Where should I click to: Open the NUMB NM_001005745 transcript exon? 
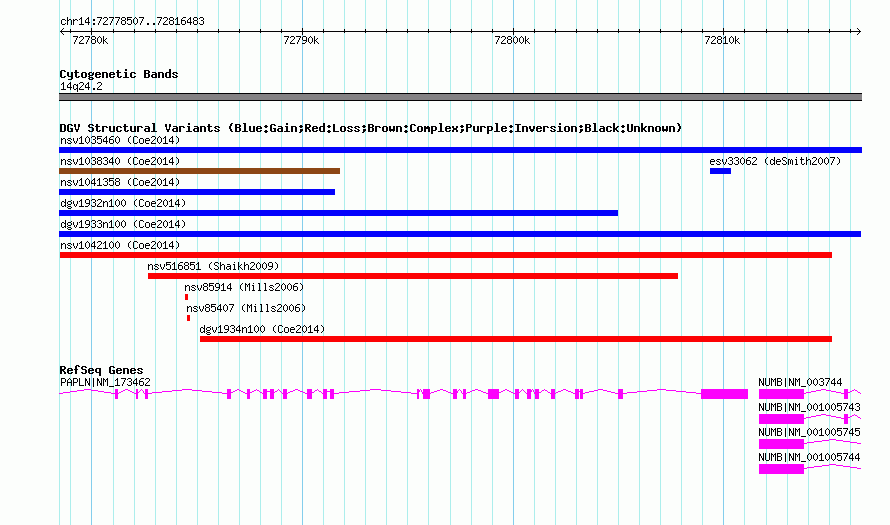point(781,444)
